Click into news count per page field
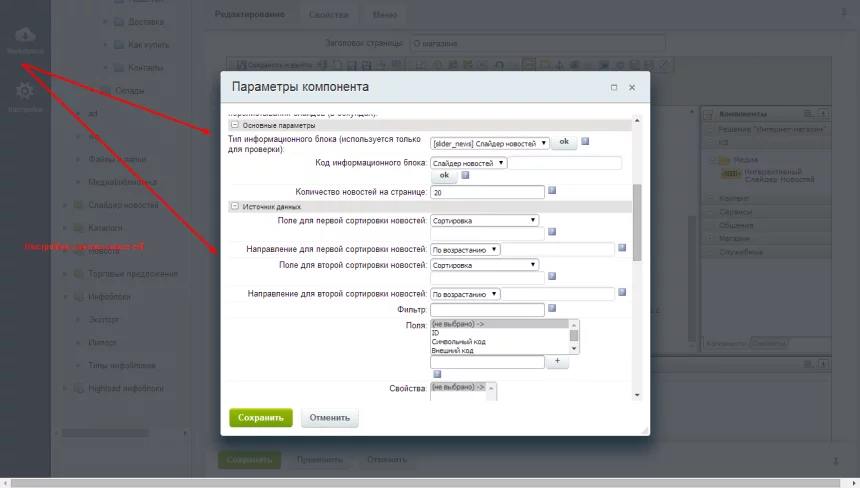This screenshot has width=860, height=488. pos(487,191)
